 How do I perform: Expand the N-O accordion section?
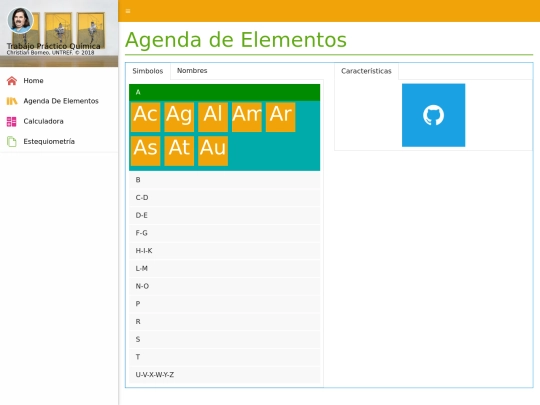pyautogui.click(x=225, y=286)
